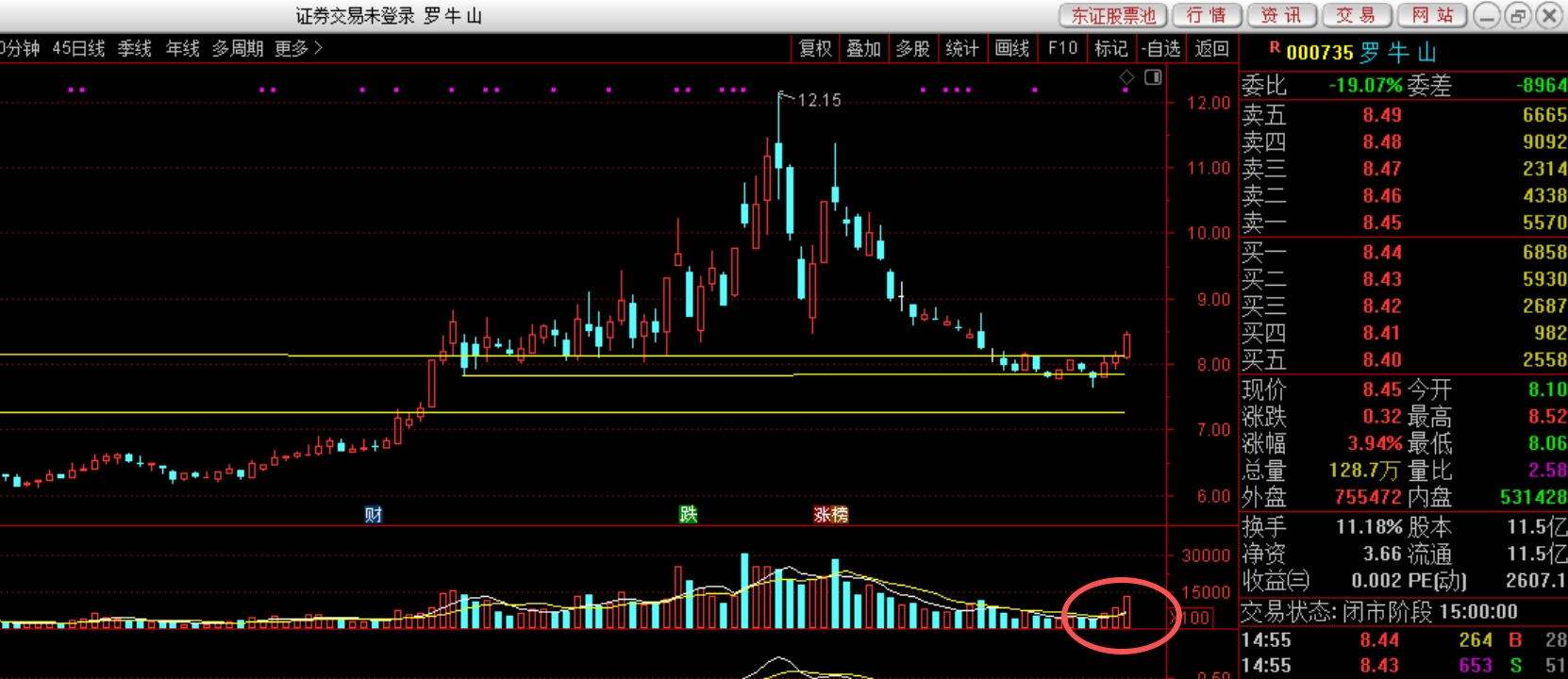Click 外盘 value 755472

click(x=1367, y=497)
